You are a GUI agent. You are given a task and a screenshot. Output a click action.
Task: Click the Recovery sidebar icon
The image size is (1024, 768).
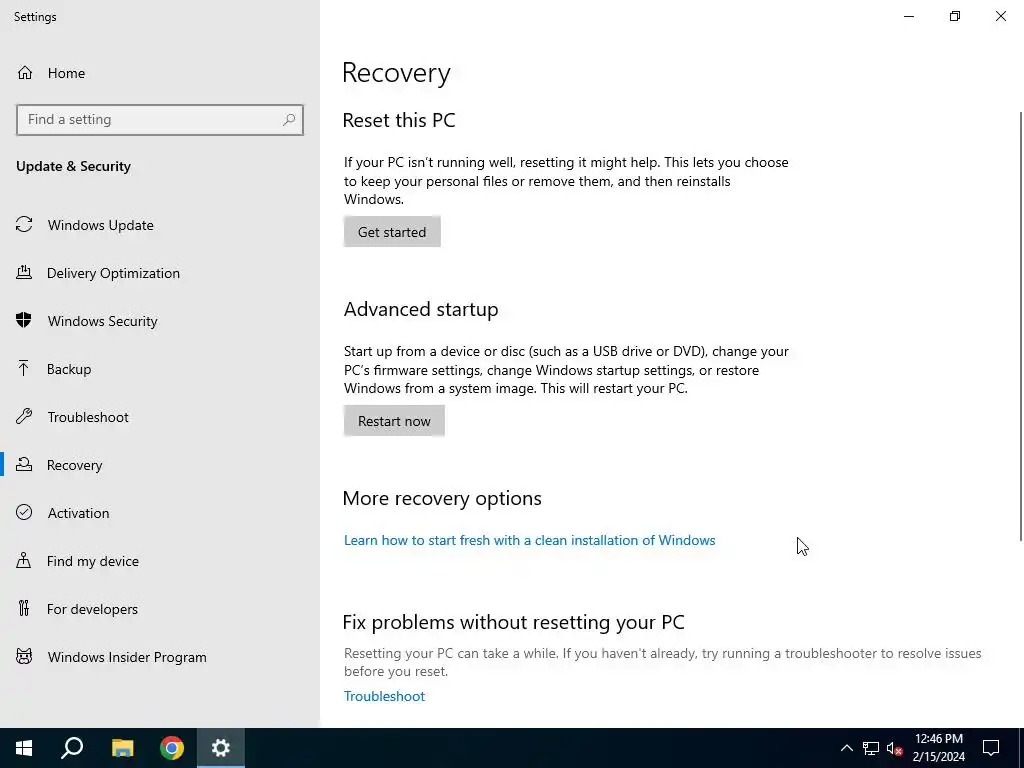click(x=24, y=464)
